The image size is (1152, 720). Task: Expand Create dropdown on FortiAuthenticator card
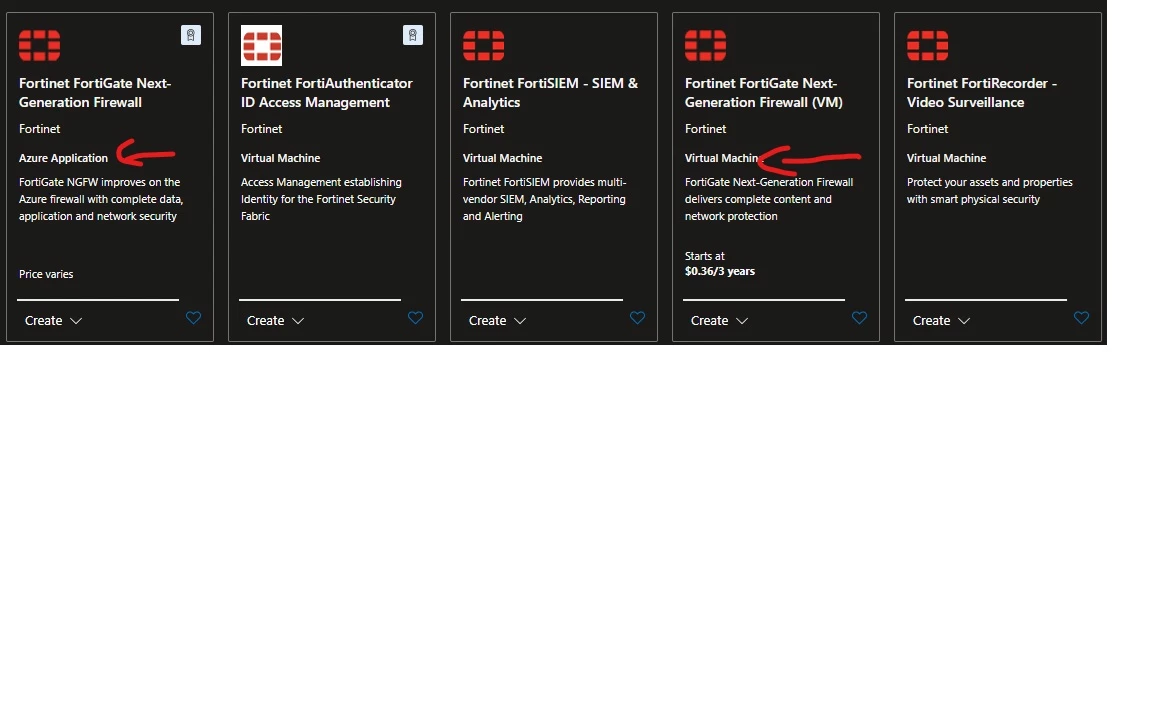pyautogui.click(x=276, y=321)
